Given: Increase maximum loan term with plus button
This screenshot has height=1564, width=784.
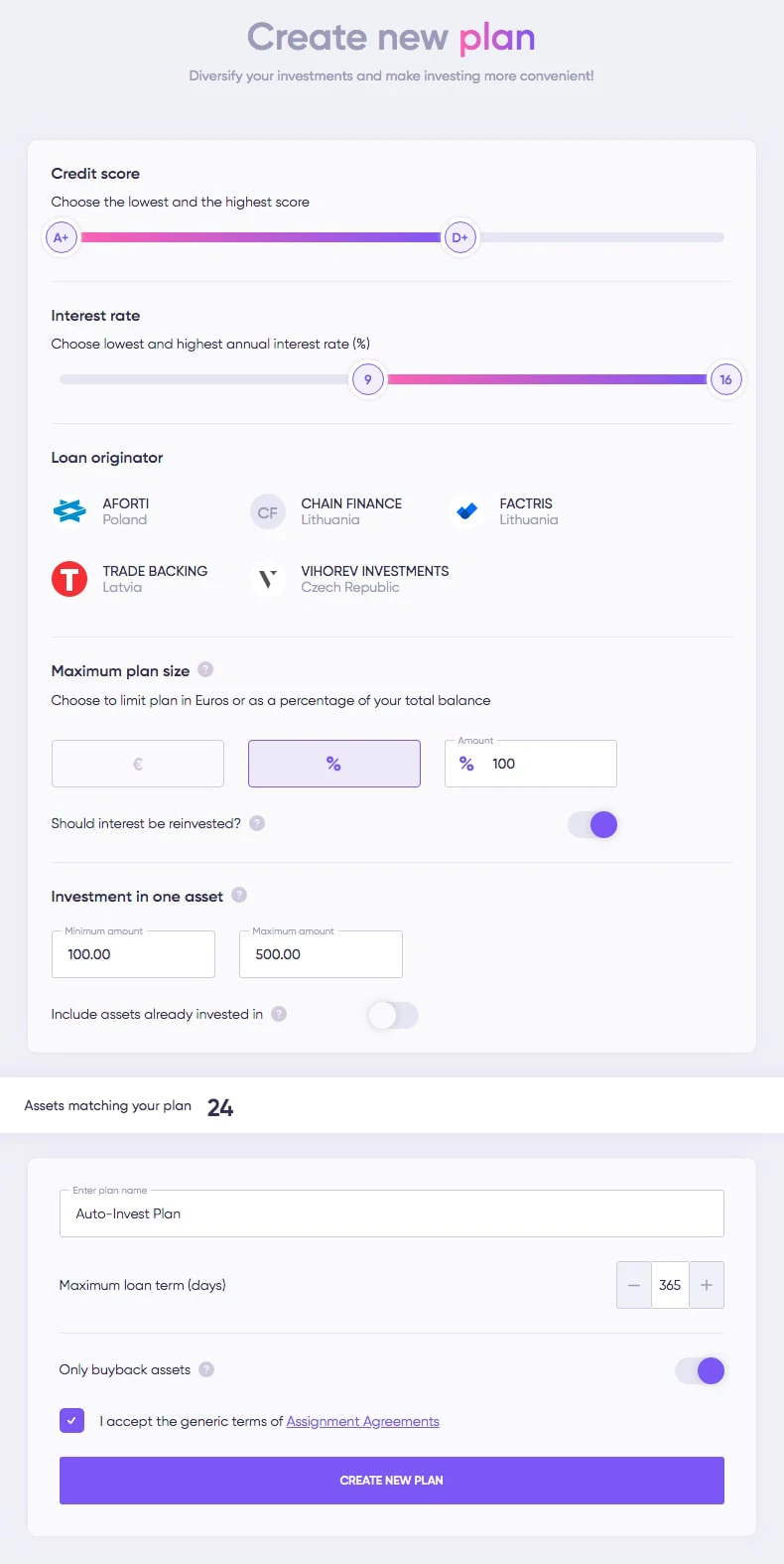Looking at the screenshot, I should pos(707,1285).
